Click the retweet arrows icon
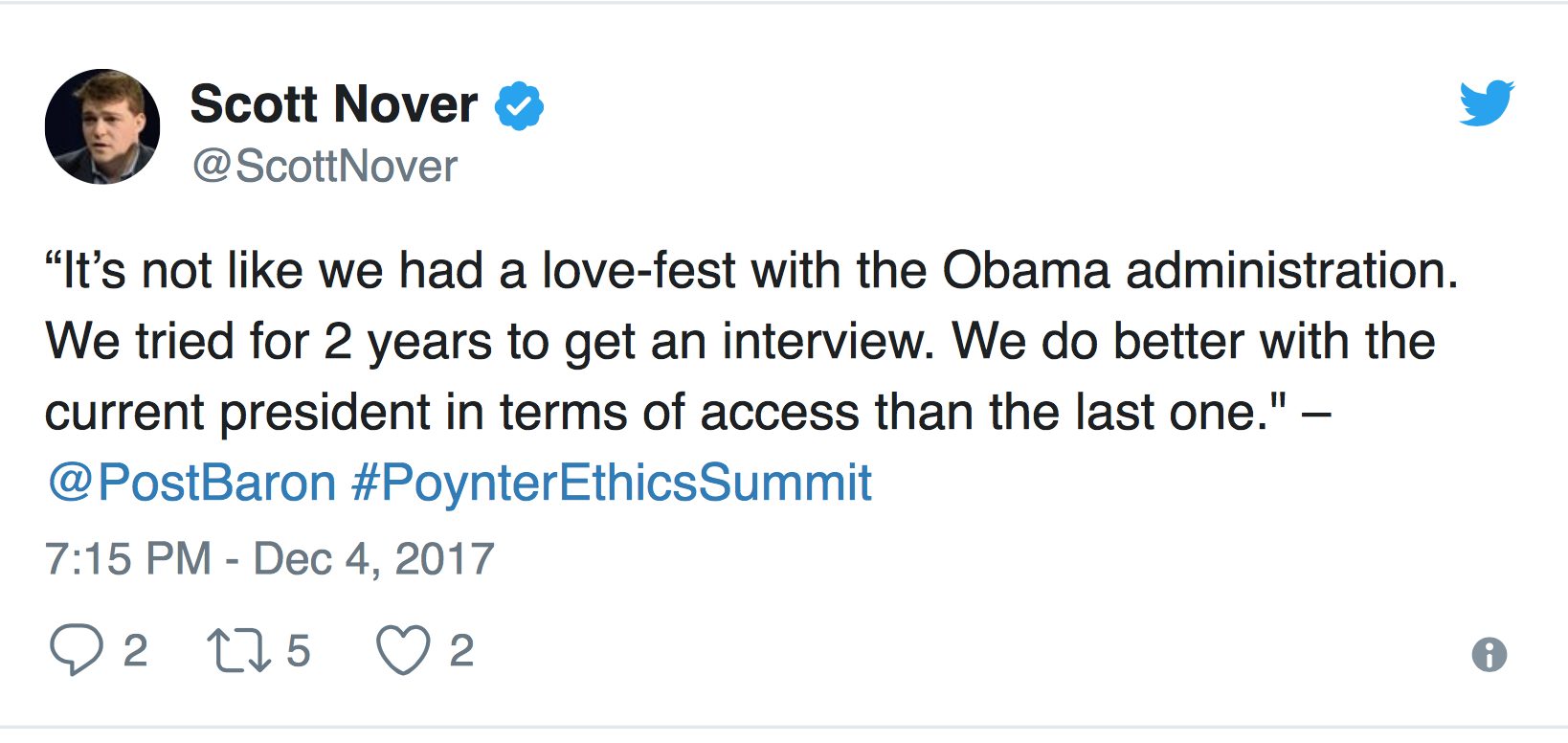 240,650
